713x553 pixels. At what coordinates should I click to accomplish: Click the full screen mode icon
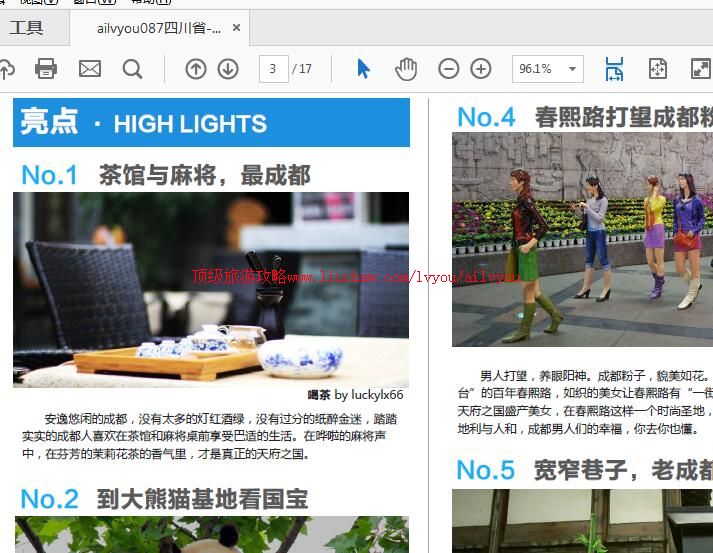(700, 69)
